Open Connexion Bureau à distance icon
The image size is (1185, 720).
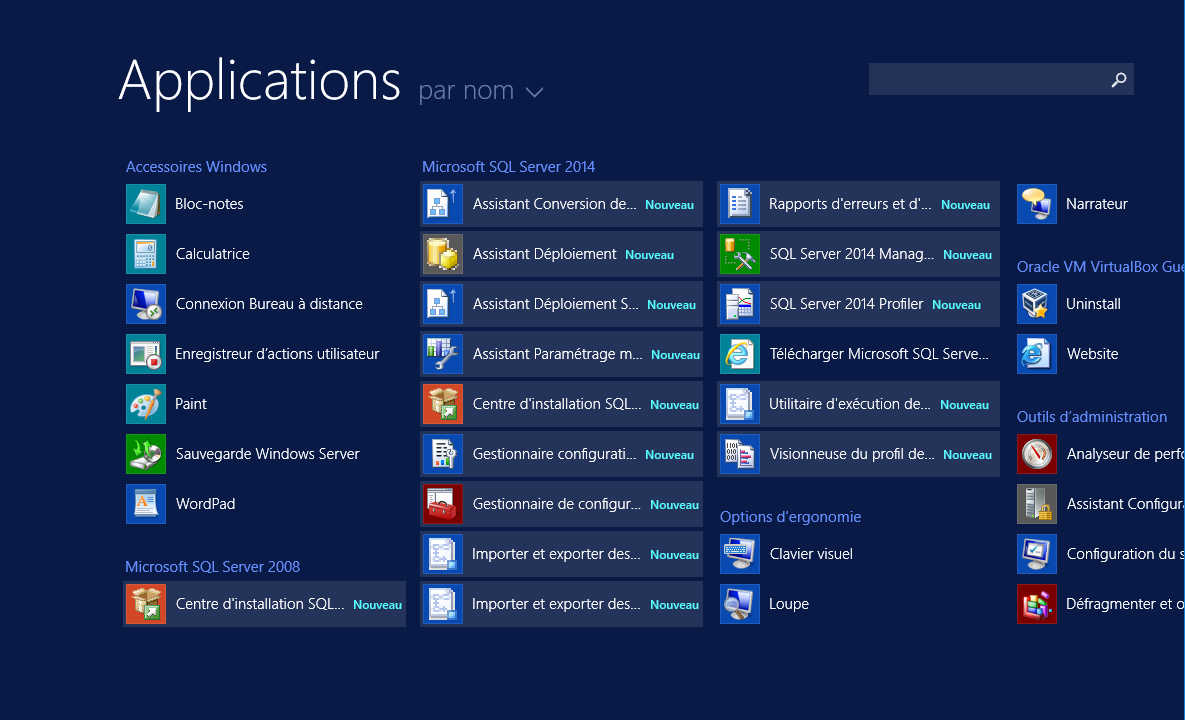146,304
